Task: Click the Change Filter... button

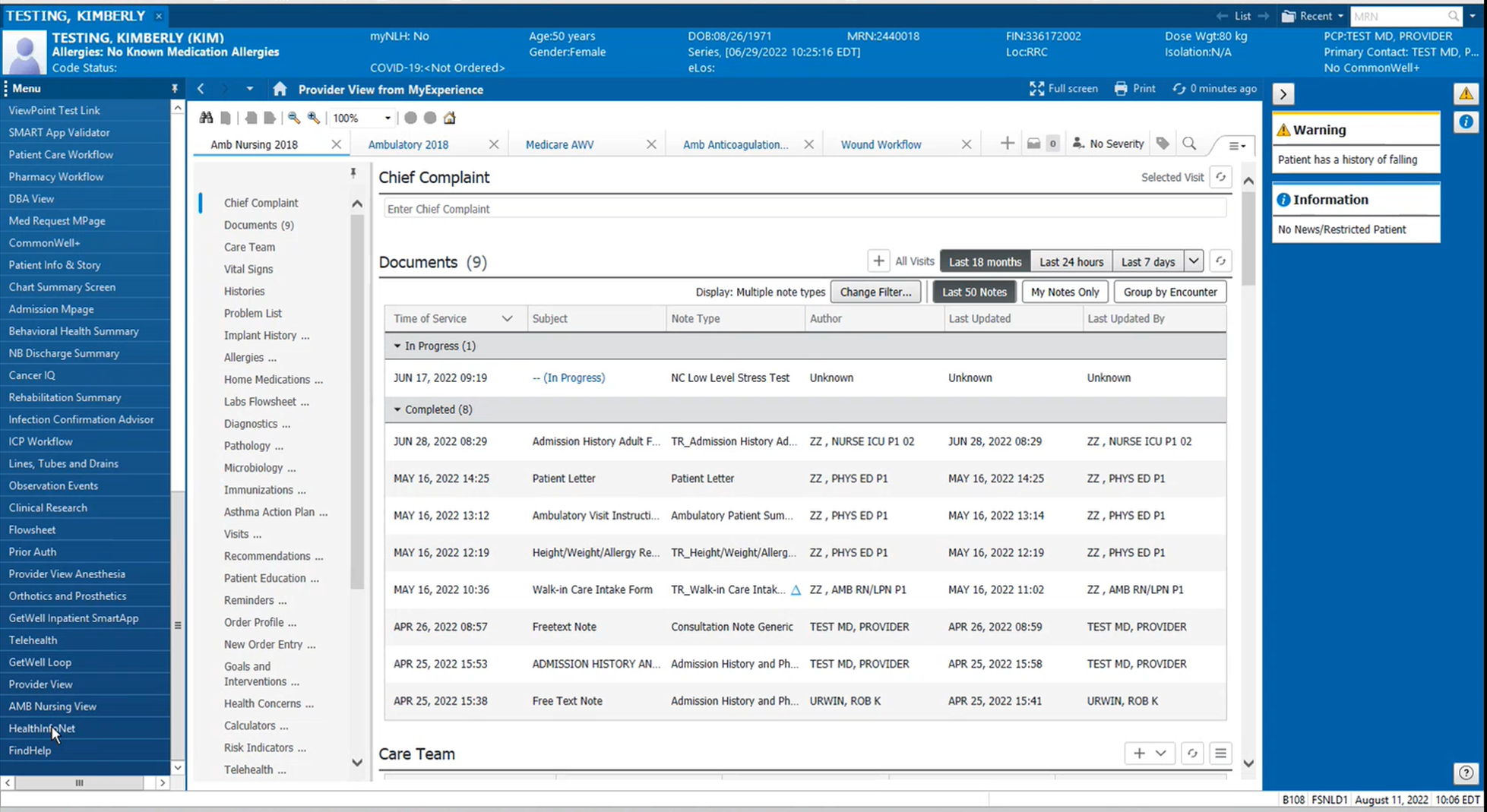Action: click(x=875, y=292)
